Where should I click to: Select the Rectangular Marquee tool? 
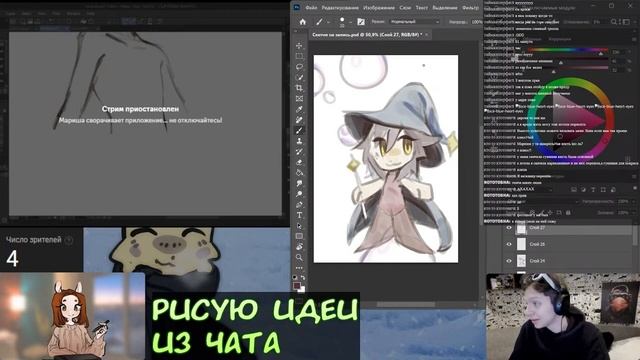(x=299, y=56)
